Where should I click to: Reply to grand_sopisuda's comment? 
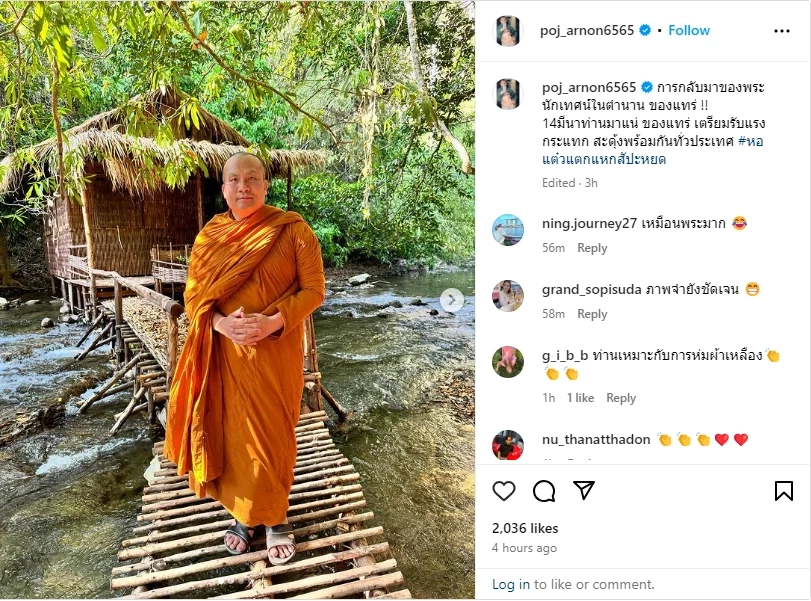pos(593,313)
